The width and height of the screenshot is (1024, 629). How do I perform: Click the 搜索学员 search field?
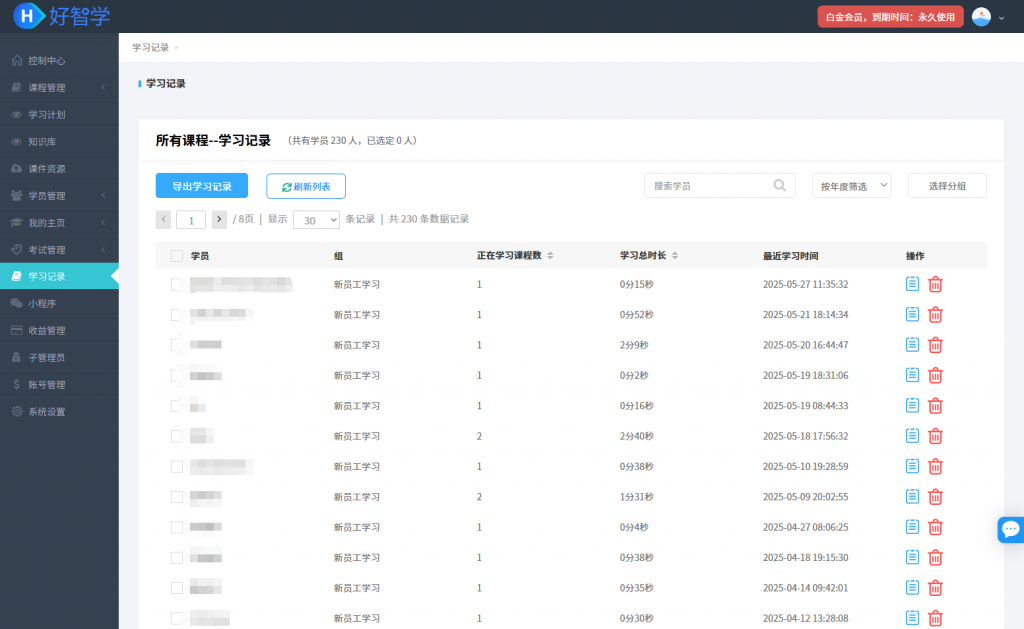pos(720,185)
